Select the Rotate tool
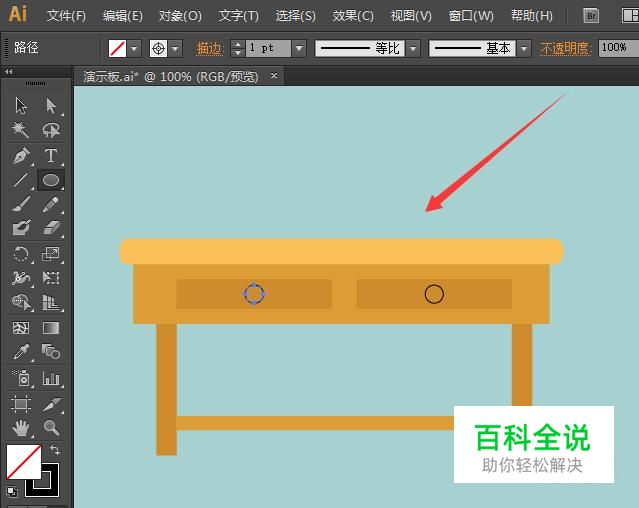639x508 pixels. [x=21, y=254]
